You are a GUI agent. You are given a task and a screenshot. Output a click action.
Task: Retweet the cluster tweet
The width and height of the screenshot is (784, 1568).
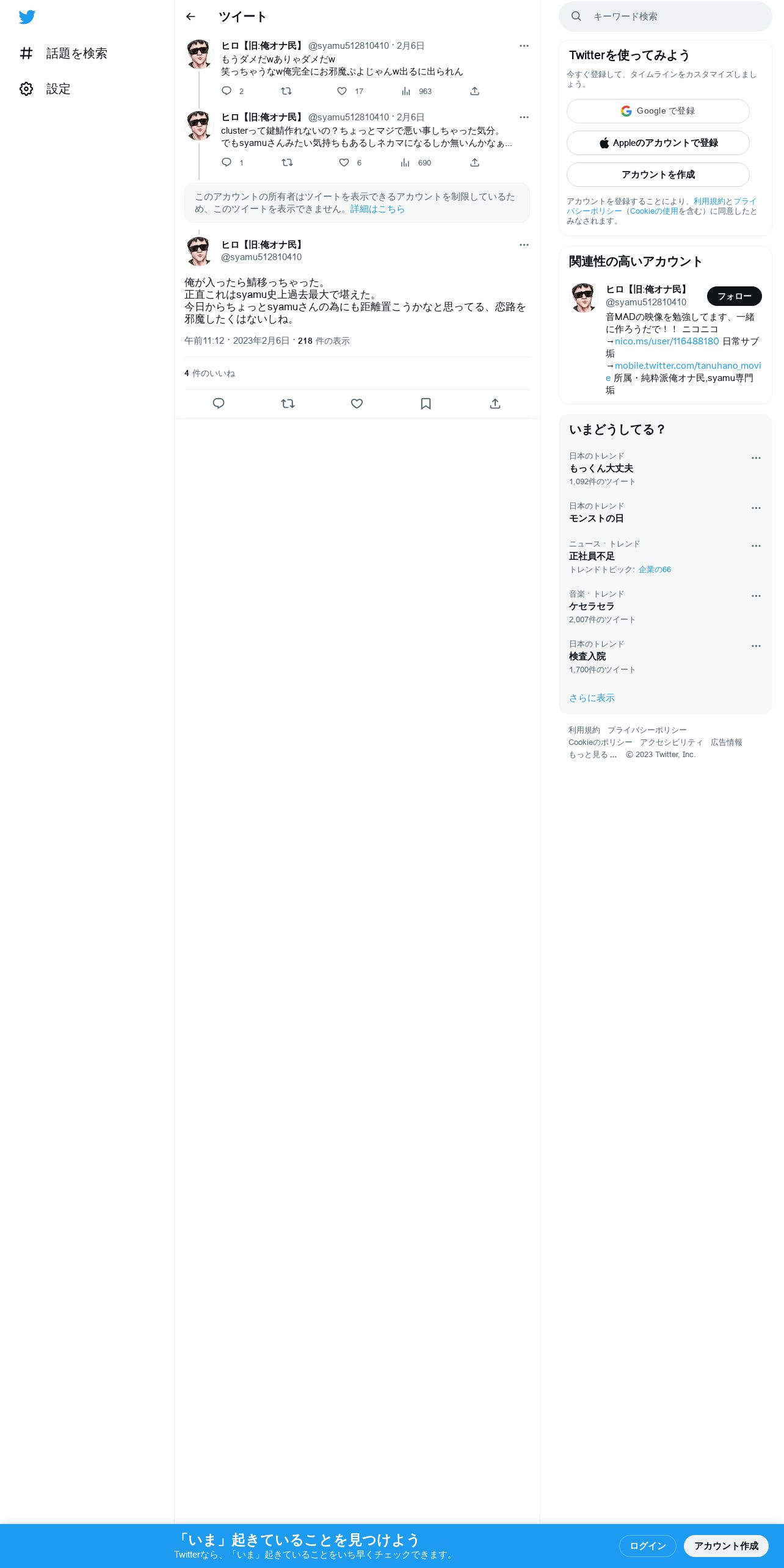tap(287, 162)
